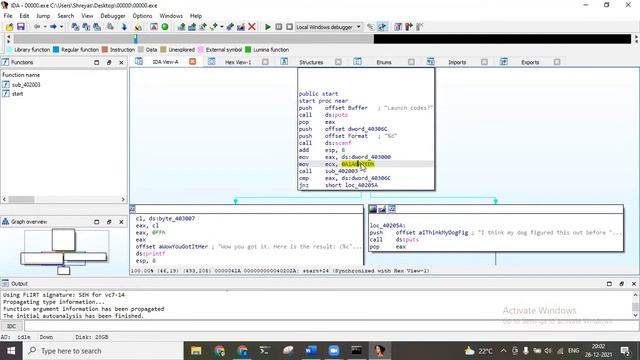The width and height of the screenshot is (640, 360).
Task: Close the Structures tab
Action: 338,62
